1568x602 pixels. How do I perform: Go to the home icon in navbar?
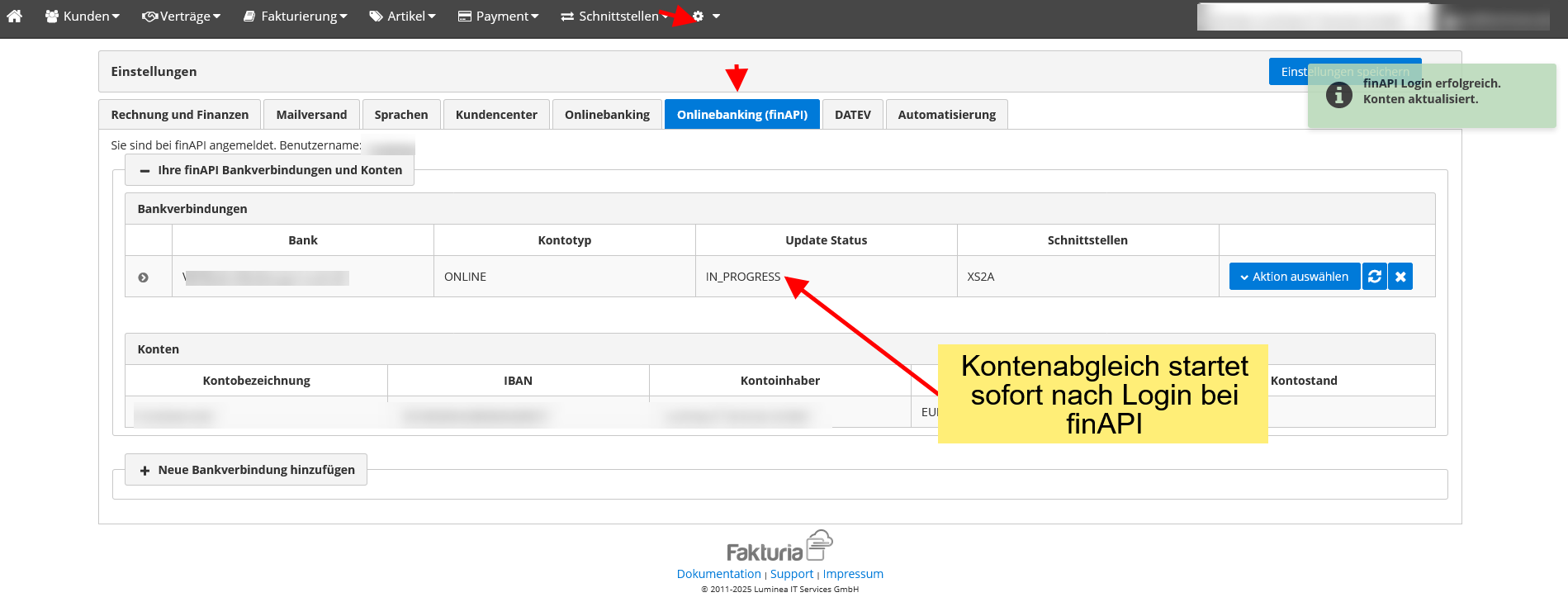click(x=14, y=16)
